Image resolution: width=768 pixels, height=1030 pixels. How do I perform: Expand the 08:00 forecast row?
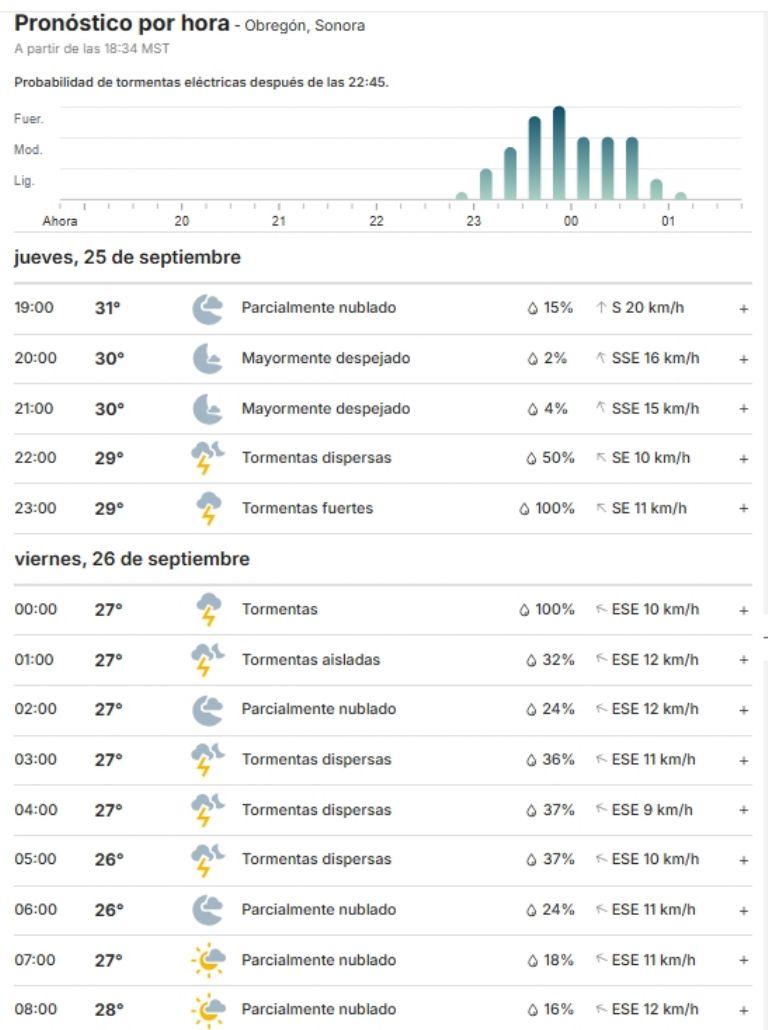tap(742, 1009)
